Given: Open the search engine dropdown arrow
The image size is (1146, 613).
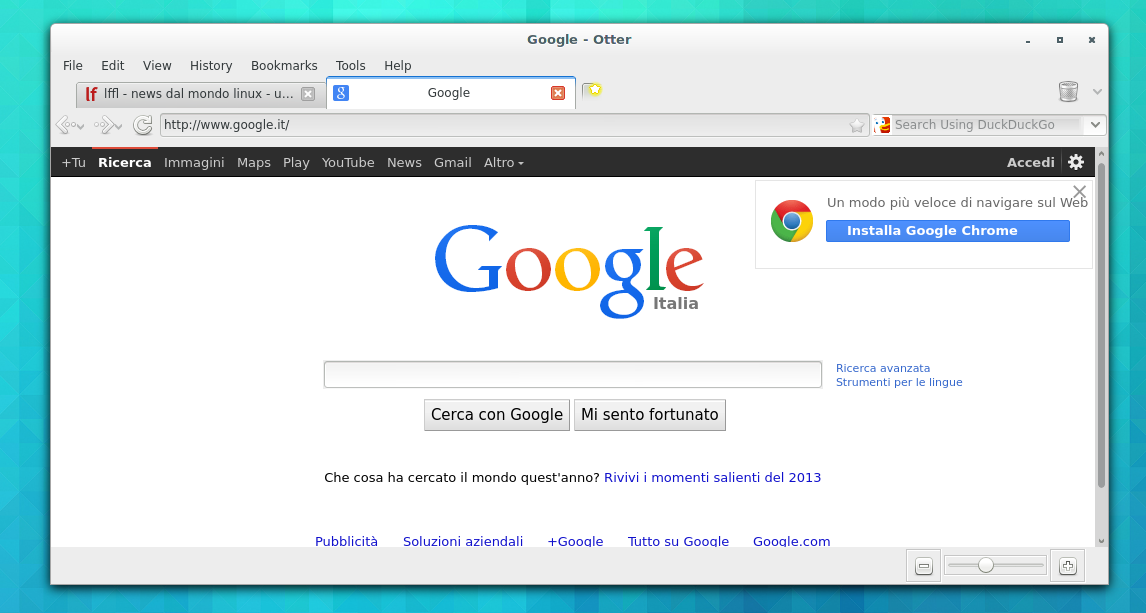Looking at the screenshot, I should point(1095,125).
